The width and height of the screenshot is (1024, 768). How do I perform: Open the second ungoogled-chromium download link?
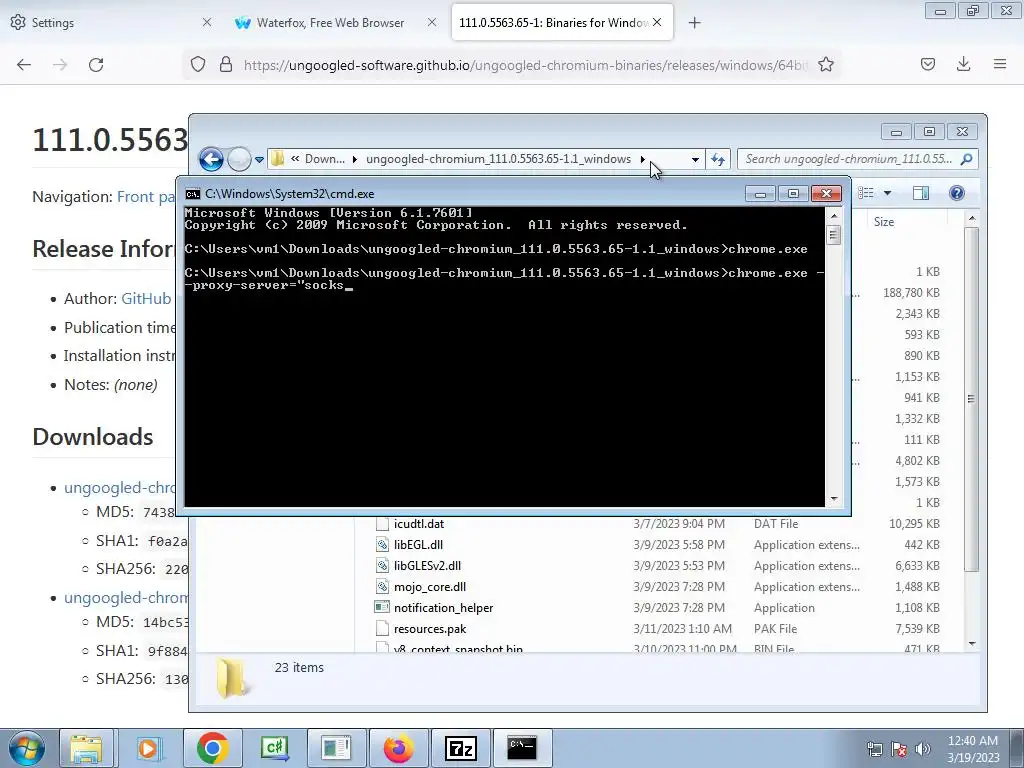pyautogui.click(x=126, y=598)
